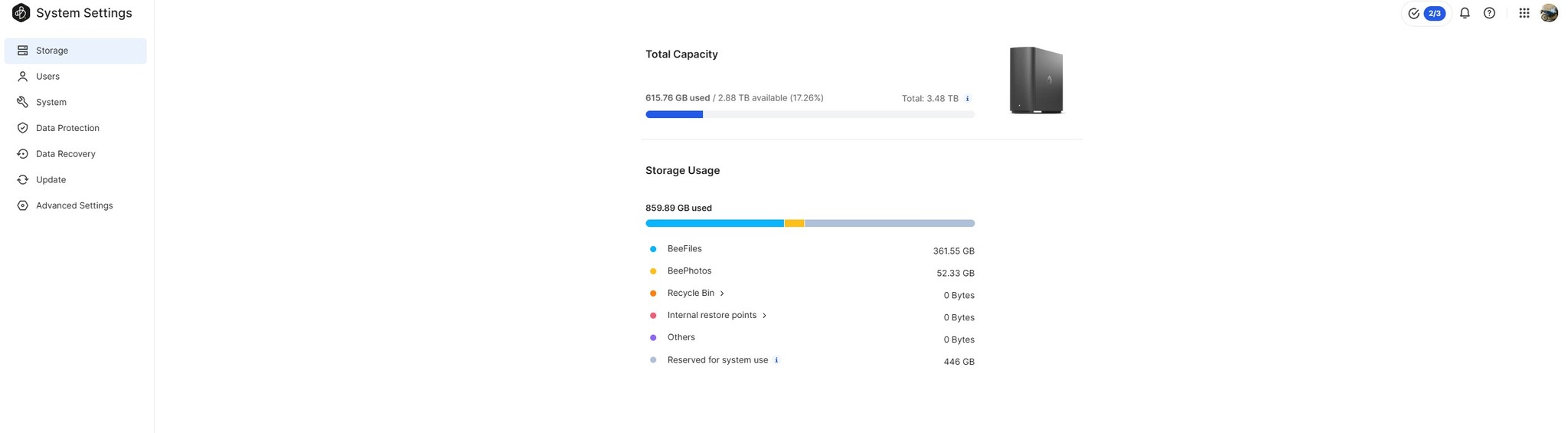Viewport: 1568px width, 433px height.
Task: Navigate to Data Protection
Action: point(67,128)
